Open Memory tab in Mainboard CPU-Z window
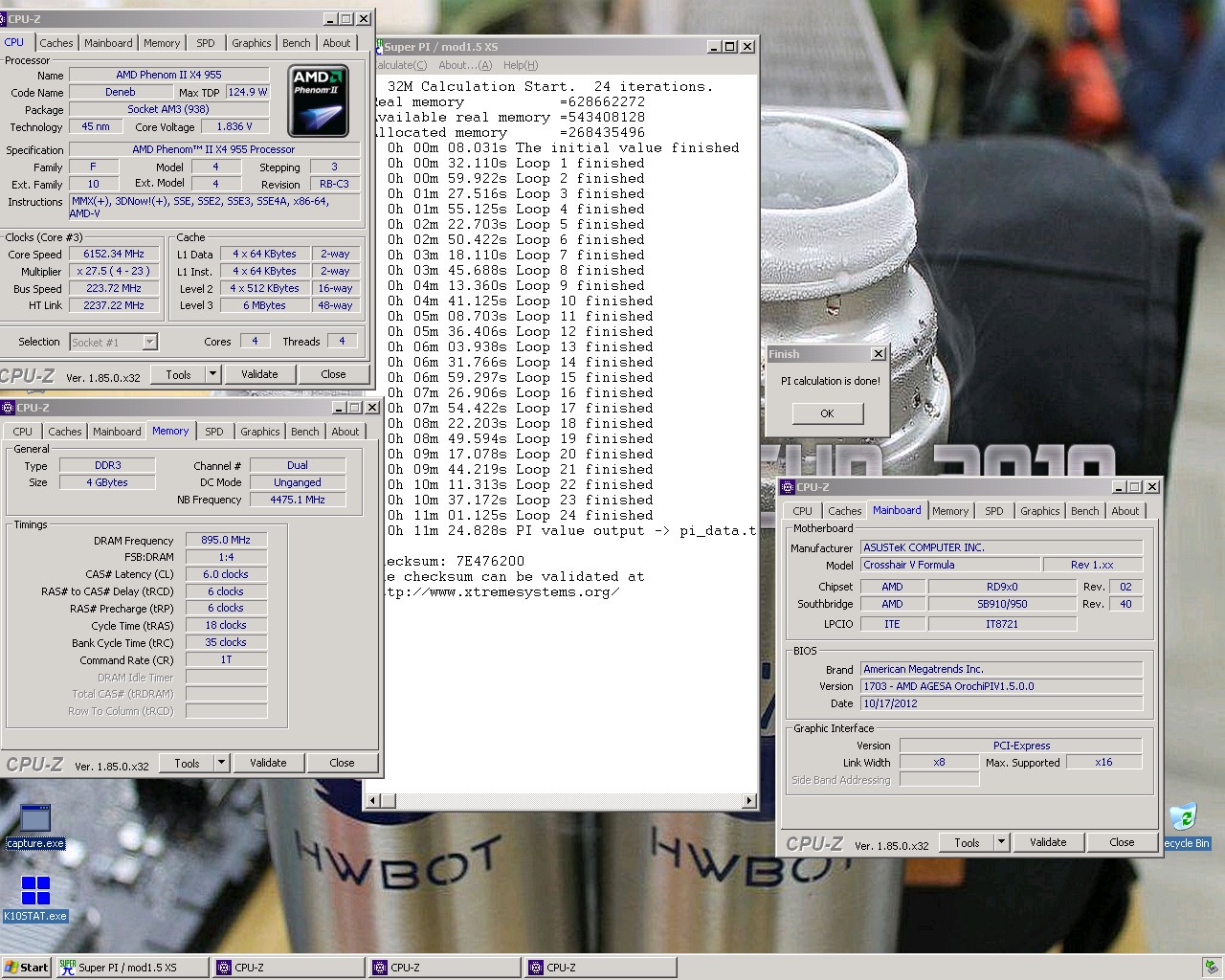This screenshot has width=1225, height=980. point(950,511)
